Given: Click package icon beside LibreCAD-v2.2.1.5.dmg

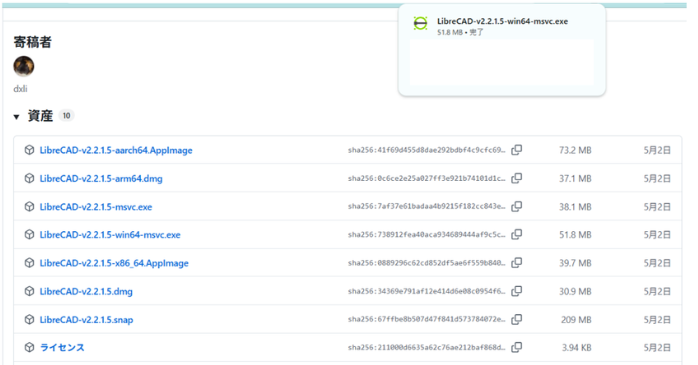Looking at the screenshot, I should tap(29, 291).
